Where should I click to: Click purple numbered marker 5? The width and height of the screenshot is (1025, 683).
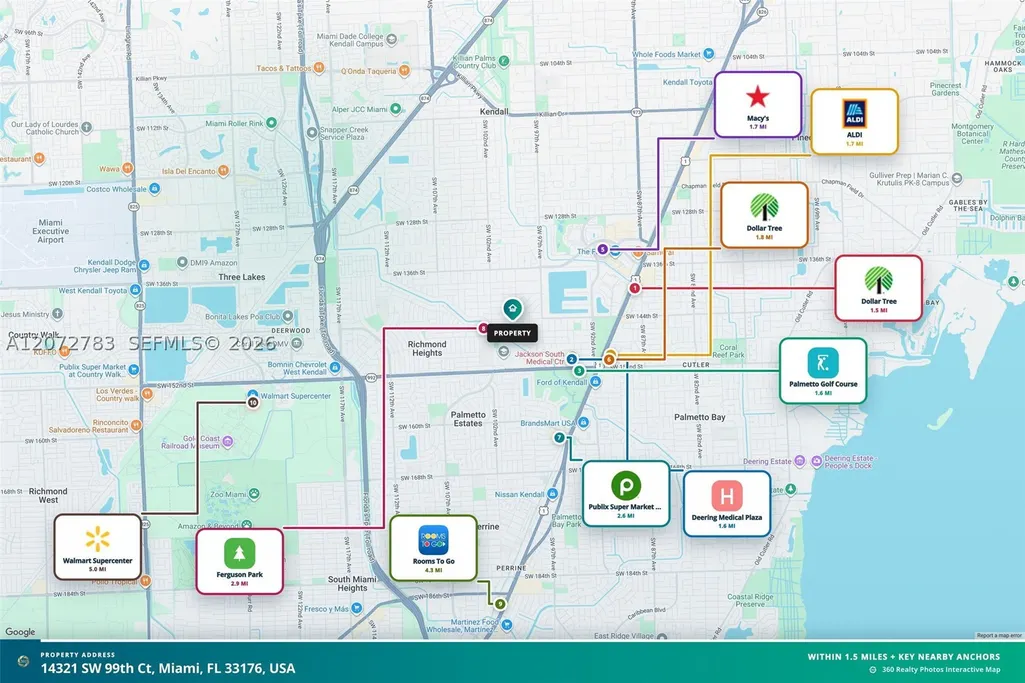pyautogui.click(x=603, y=249)
